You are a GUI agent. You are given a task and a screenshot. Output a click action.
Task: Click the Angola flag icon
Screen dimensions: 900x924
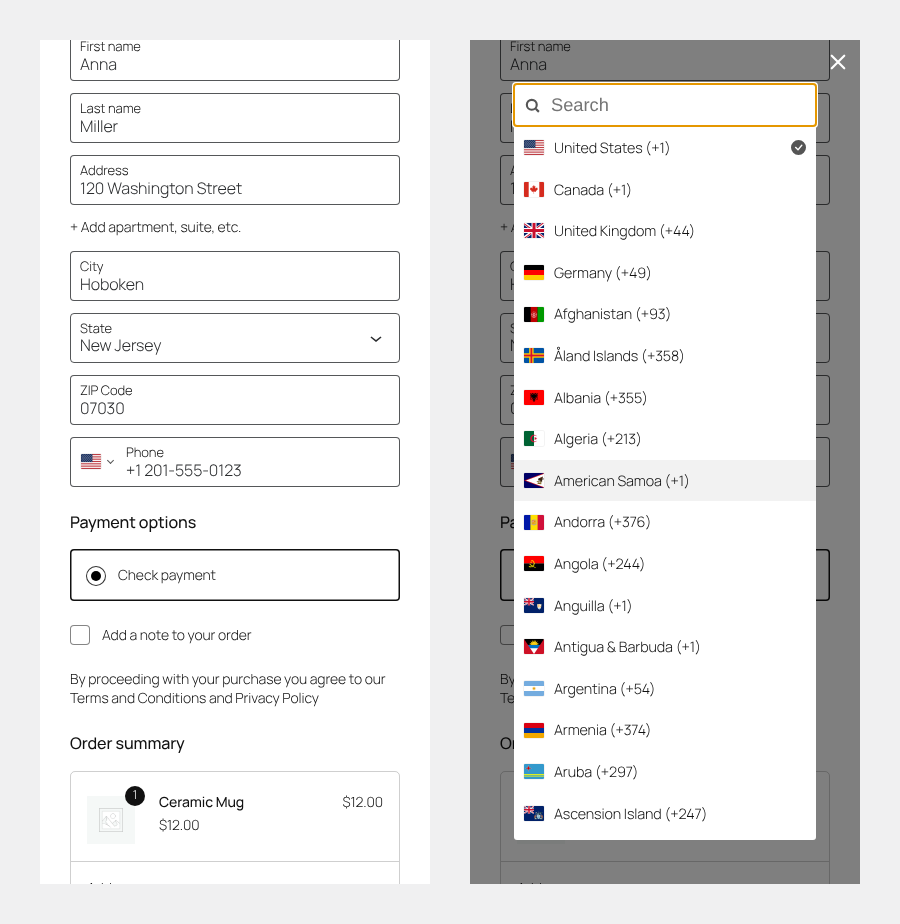point(534,564)
